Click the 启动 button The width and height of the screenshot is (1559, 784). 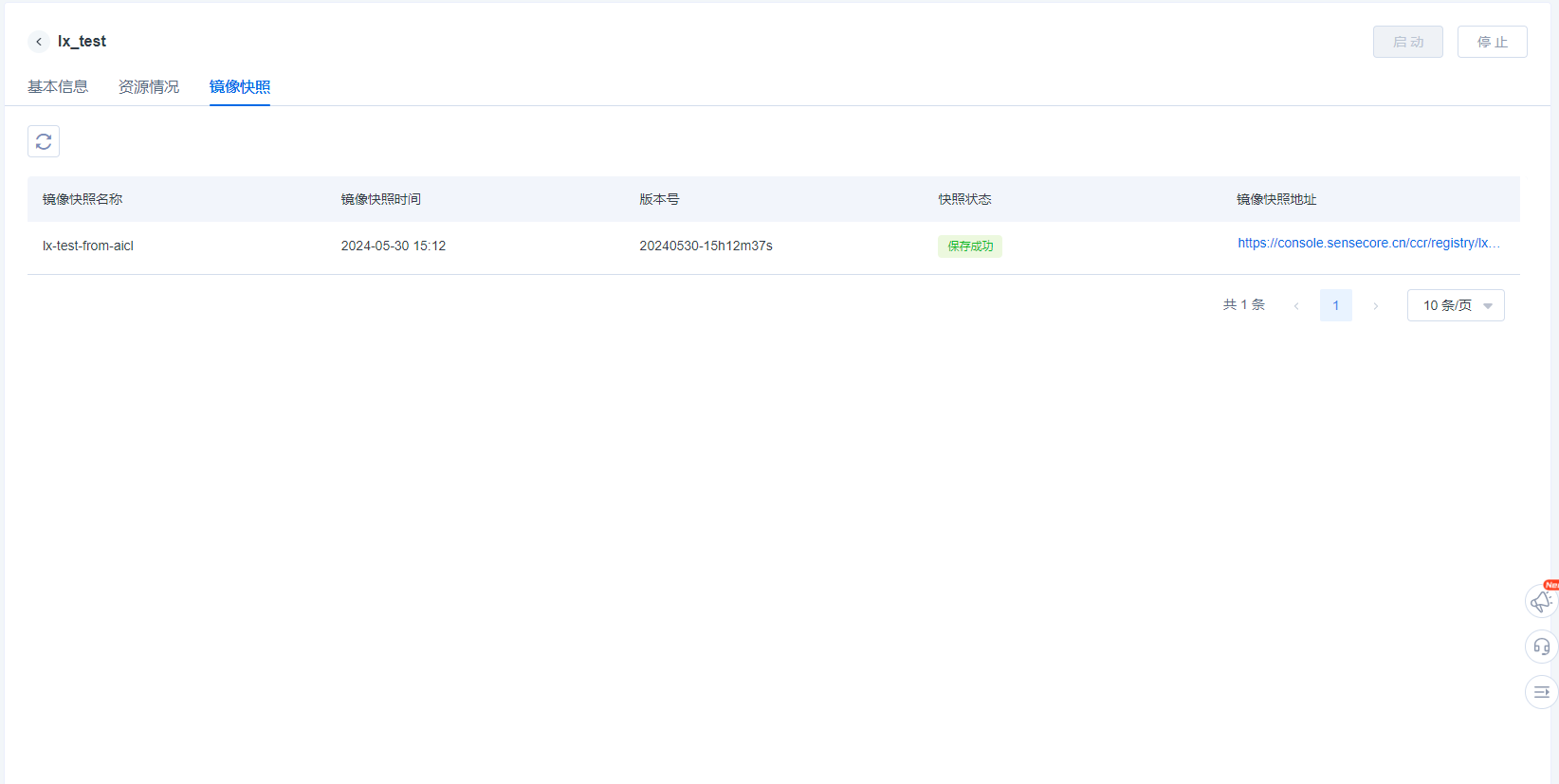pos(1408,42)
